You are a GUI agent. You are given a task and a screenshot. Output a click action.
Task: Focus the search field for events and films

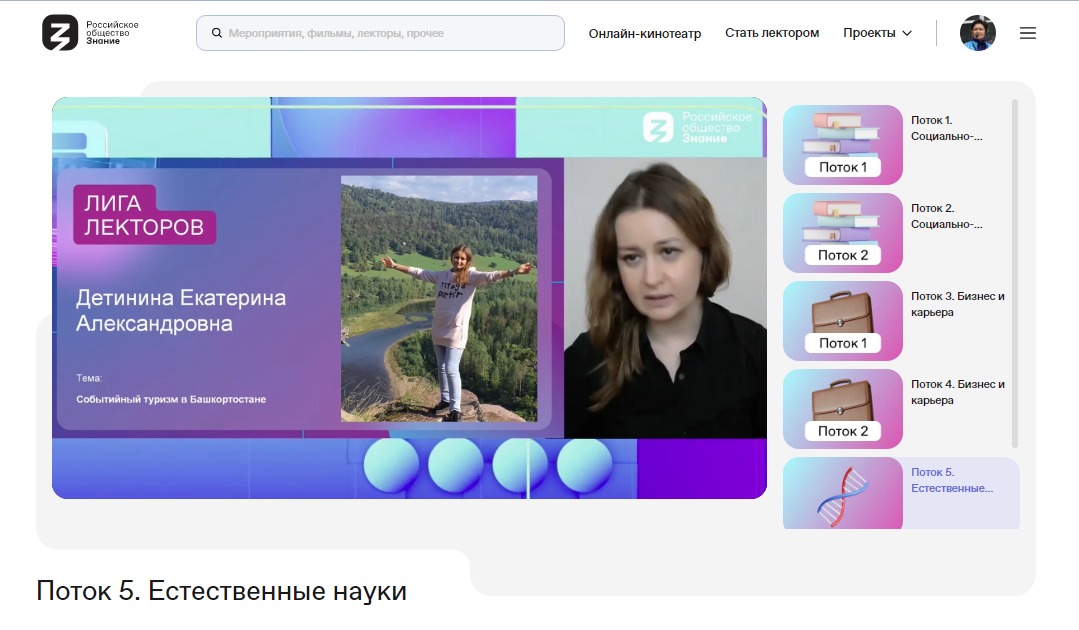(x=390, y=33)
